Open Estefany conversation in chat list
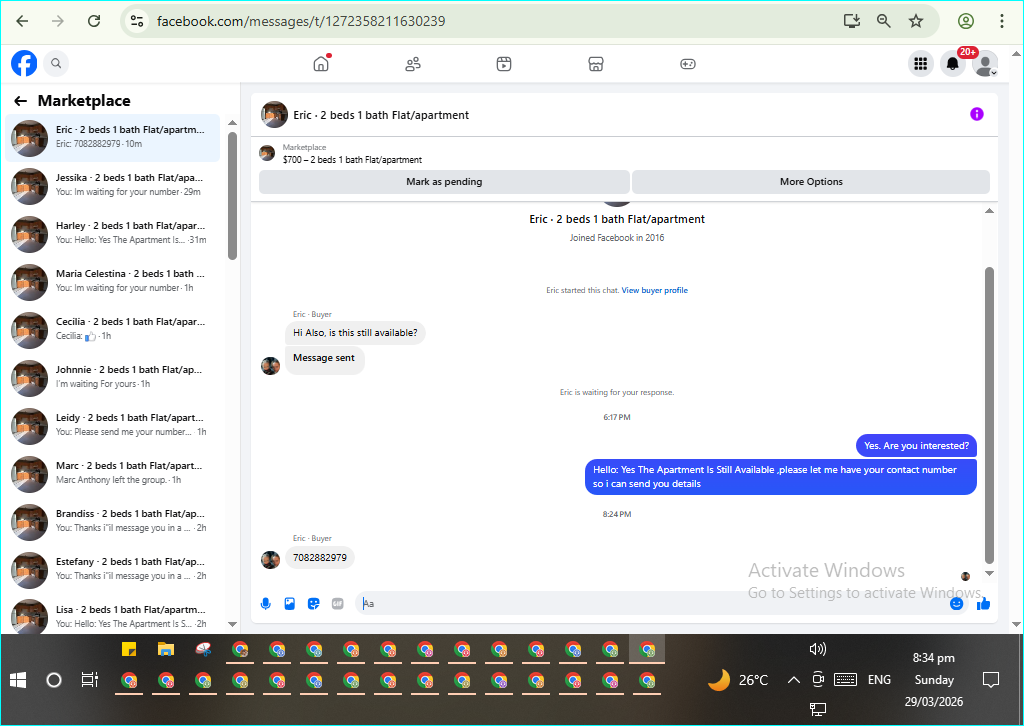The image size is (1024, 726). 112,570
